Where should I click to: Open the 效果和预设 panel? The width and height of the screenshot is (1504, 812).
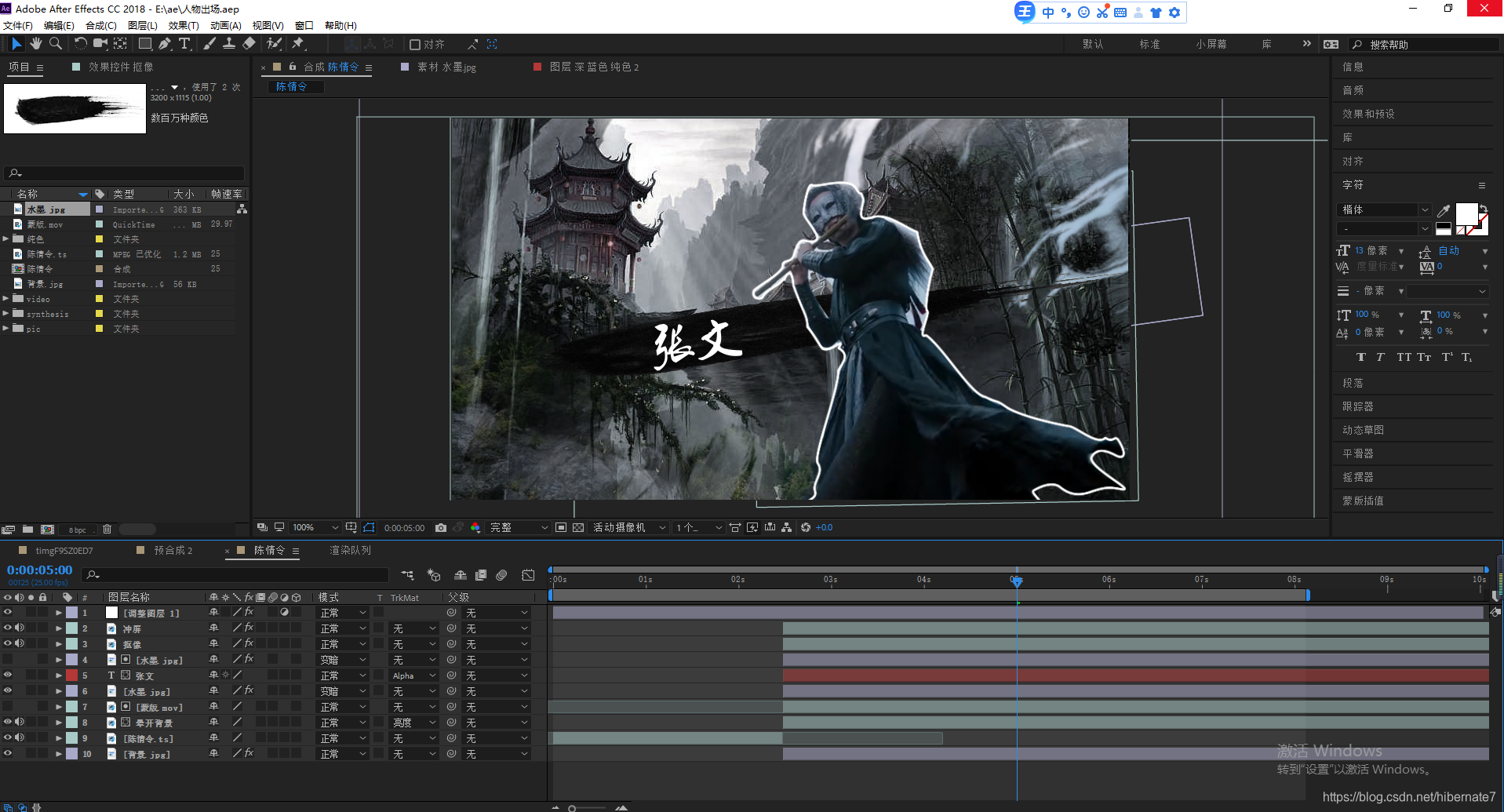1368,114
